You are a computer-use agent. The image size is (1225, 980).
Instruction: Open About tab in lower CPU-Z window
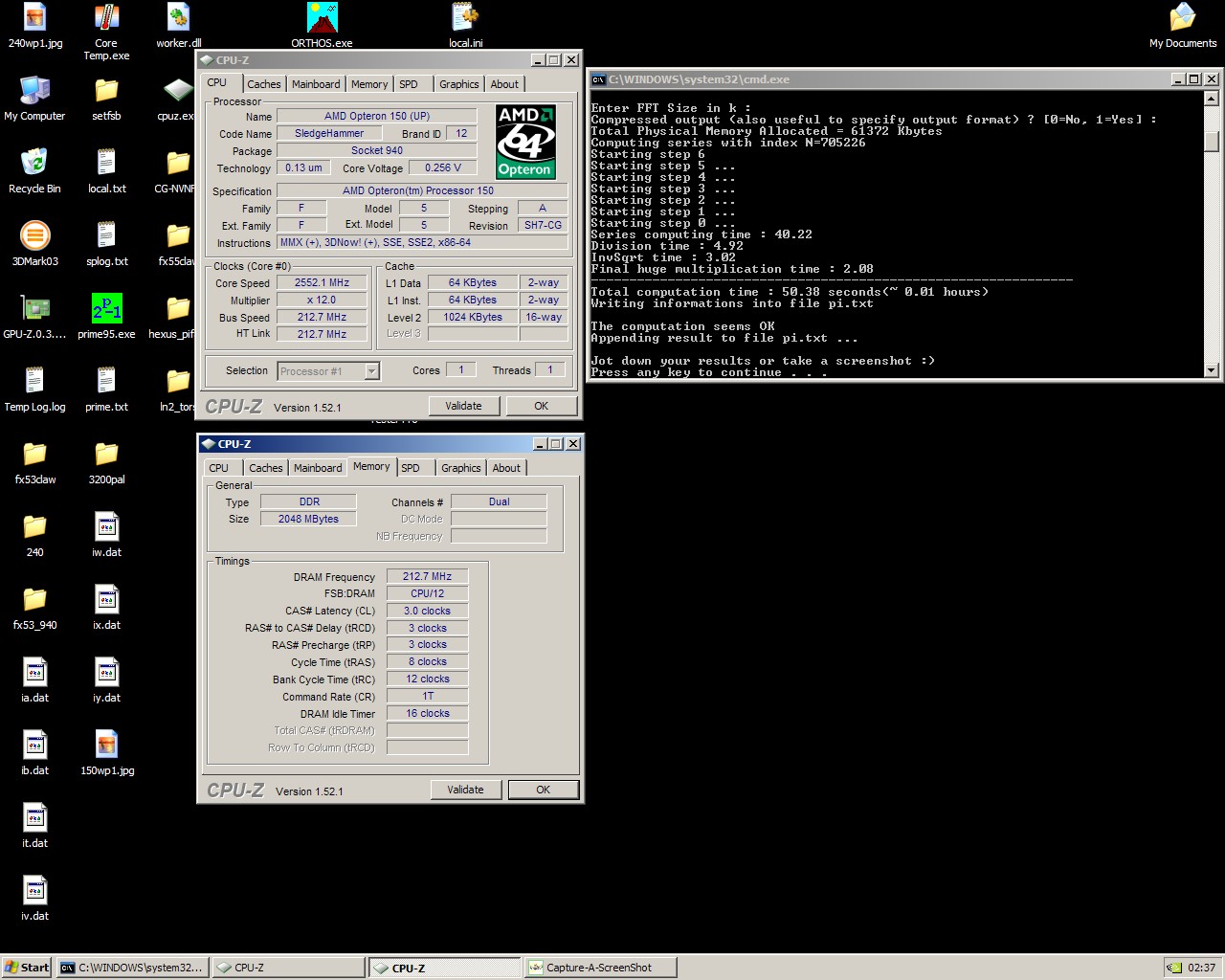pos(506,468)
